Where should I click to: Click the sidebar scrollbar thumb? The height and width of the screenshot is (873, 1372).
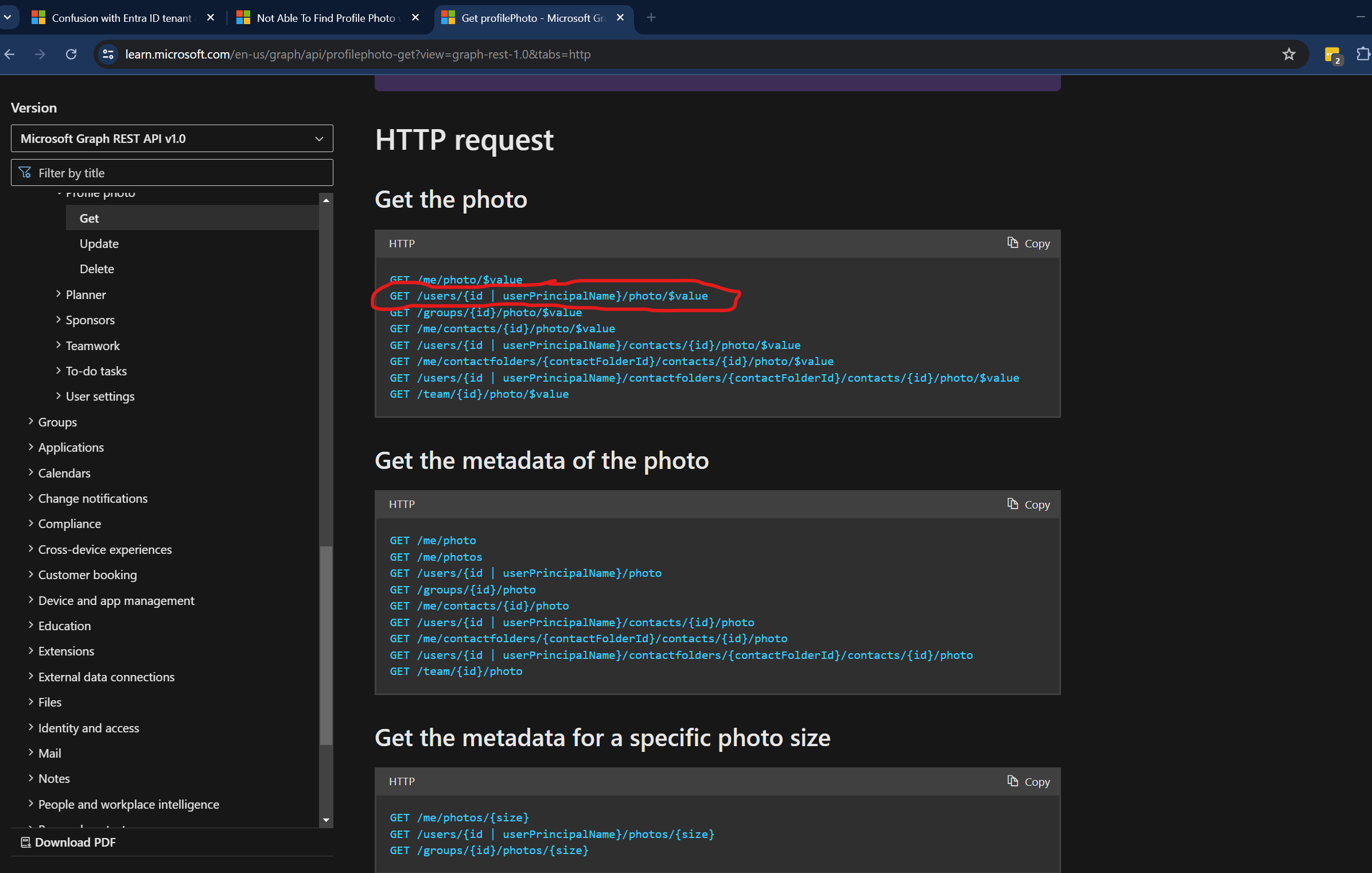coord(326,646)
